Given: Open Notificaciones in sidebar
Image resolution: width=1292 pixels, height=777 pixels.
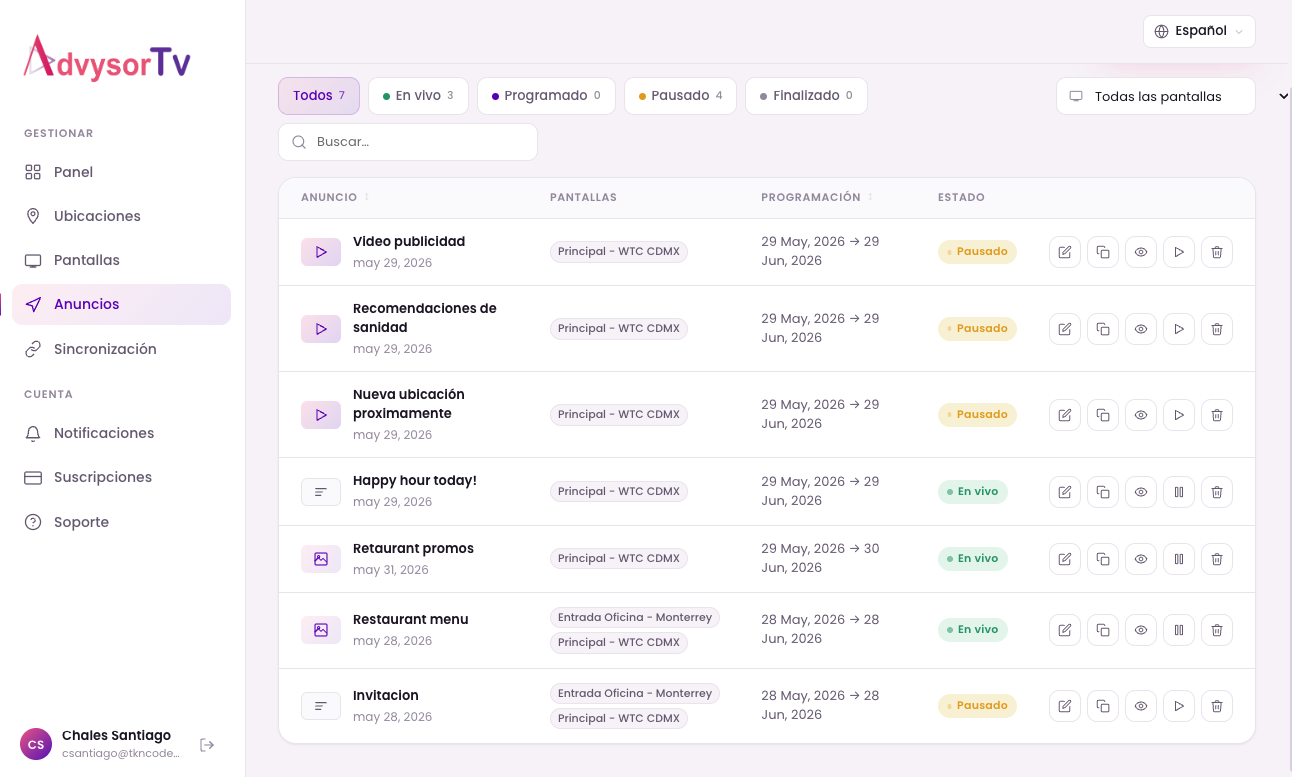Looking at the screenshot, I should [122, 433].
